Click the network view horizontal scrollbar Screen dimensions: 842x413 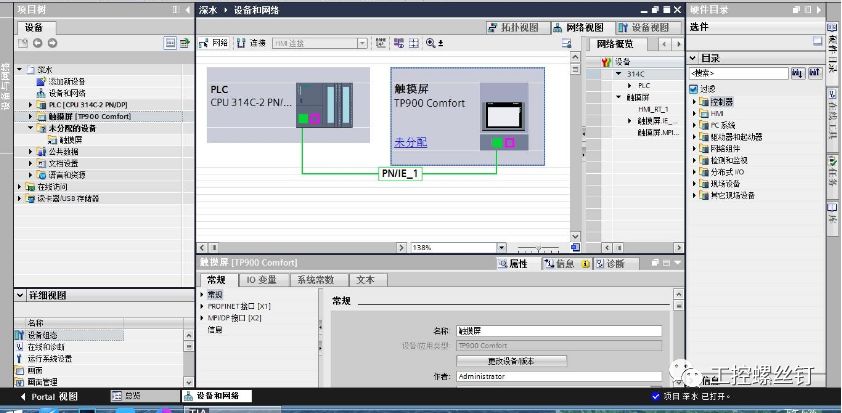click(303, 248)
